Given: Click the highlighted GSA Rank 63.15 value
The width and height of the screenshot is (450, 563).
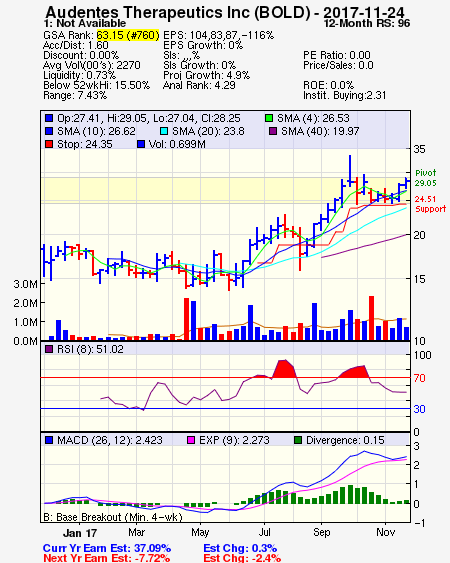Looking at the screenshot, I should tap(128, 35).
